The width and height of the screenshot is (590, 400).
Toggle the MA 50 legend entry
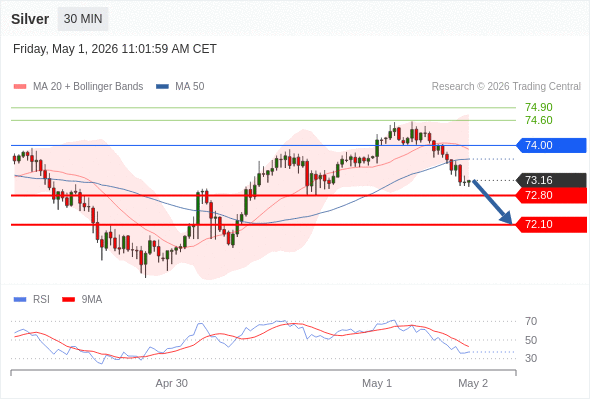pyautogui.click(x=180, y=87)
